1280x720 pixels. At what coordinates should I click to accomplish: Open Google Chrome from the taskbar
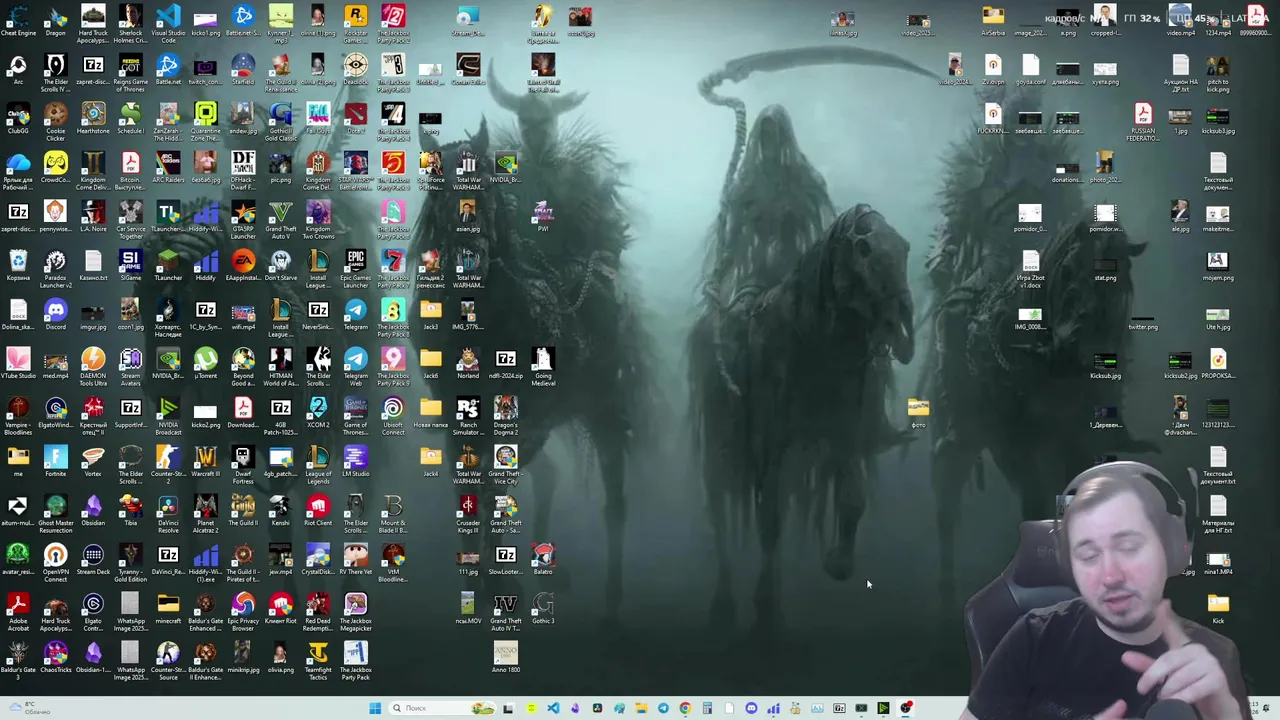tap(685, 708)
